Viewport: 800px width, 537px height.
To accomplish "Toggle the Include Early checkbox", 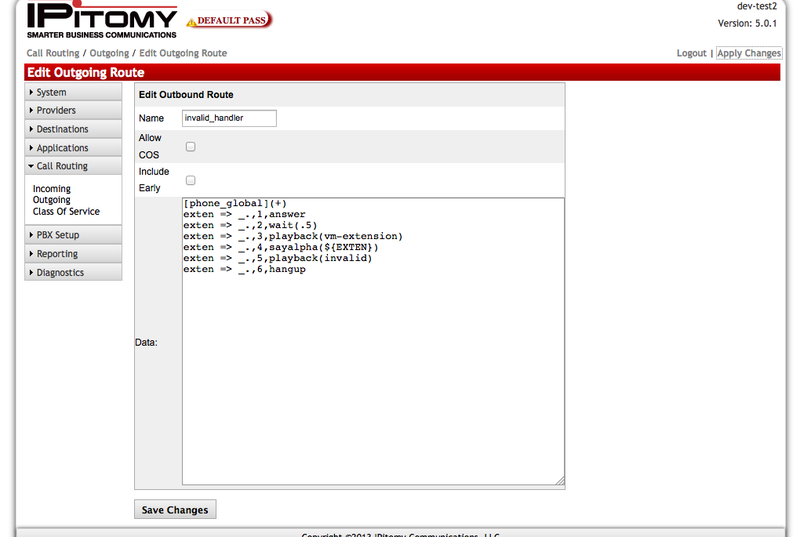I will 191,181.
